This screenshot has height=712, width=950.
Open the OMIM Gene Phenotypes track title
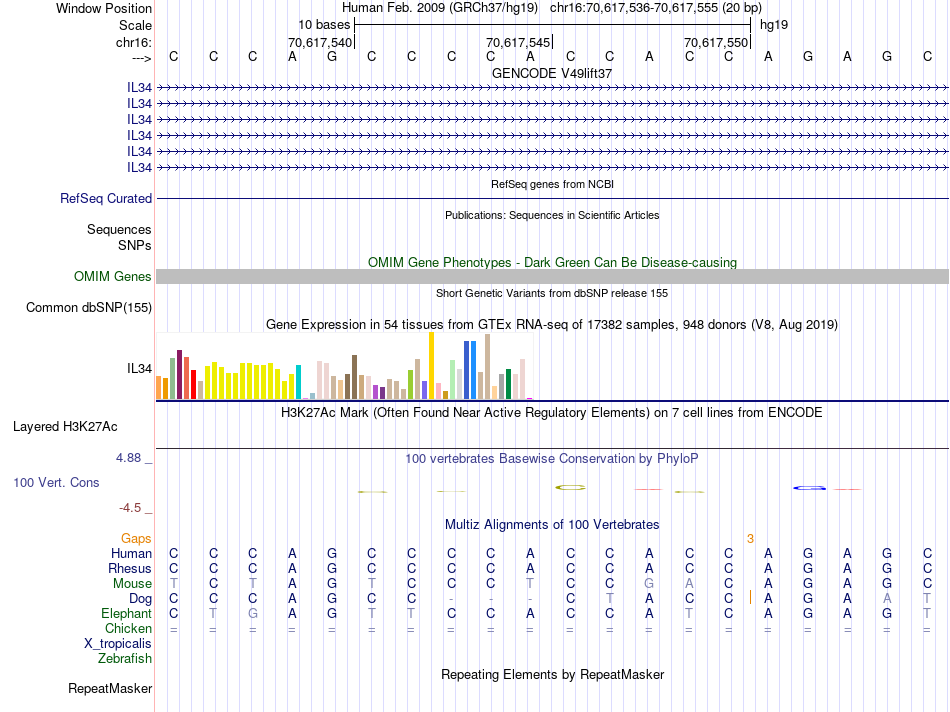(552, 262)
